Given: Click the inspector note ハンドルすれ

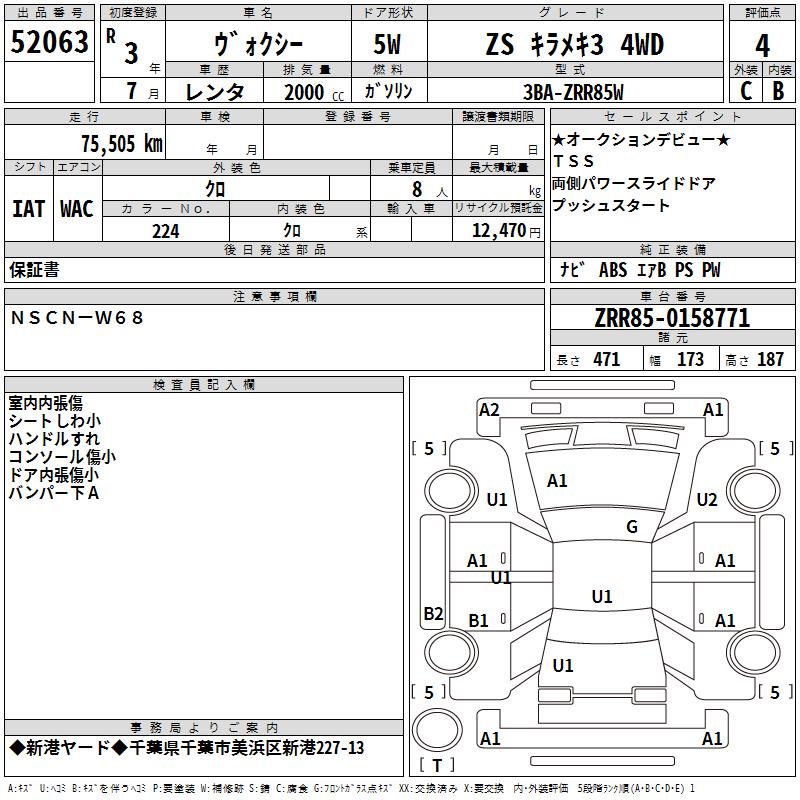Looking at the screenshot, I should click(x=54, y=439).
